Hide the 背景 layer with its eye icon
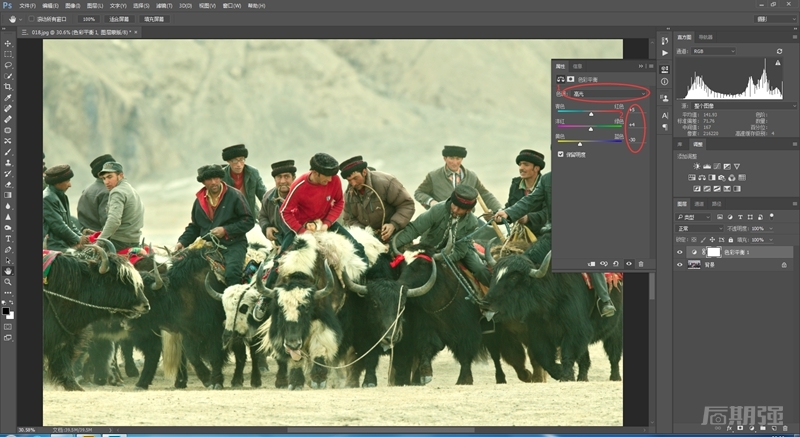Image resolution: width=800 pixels, height=437 pixels. click(x=680, y=264)
